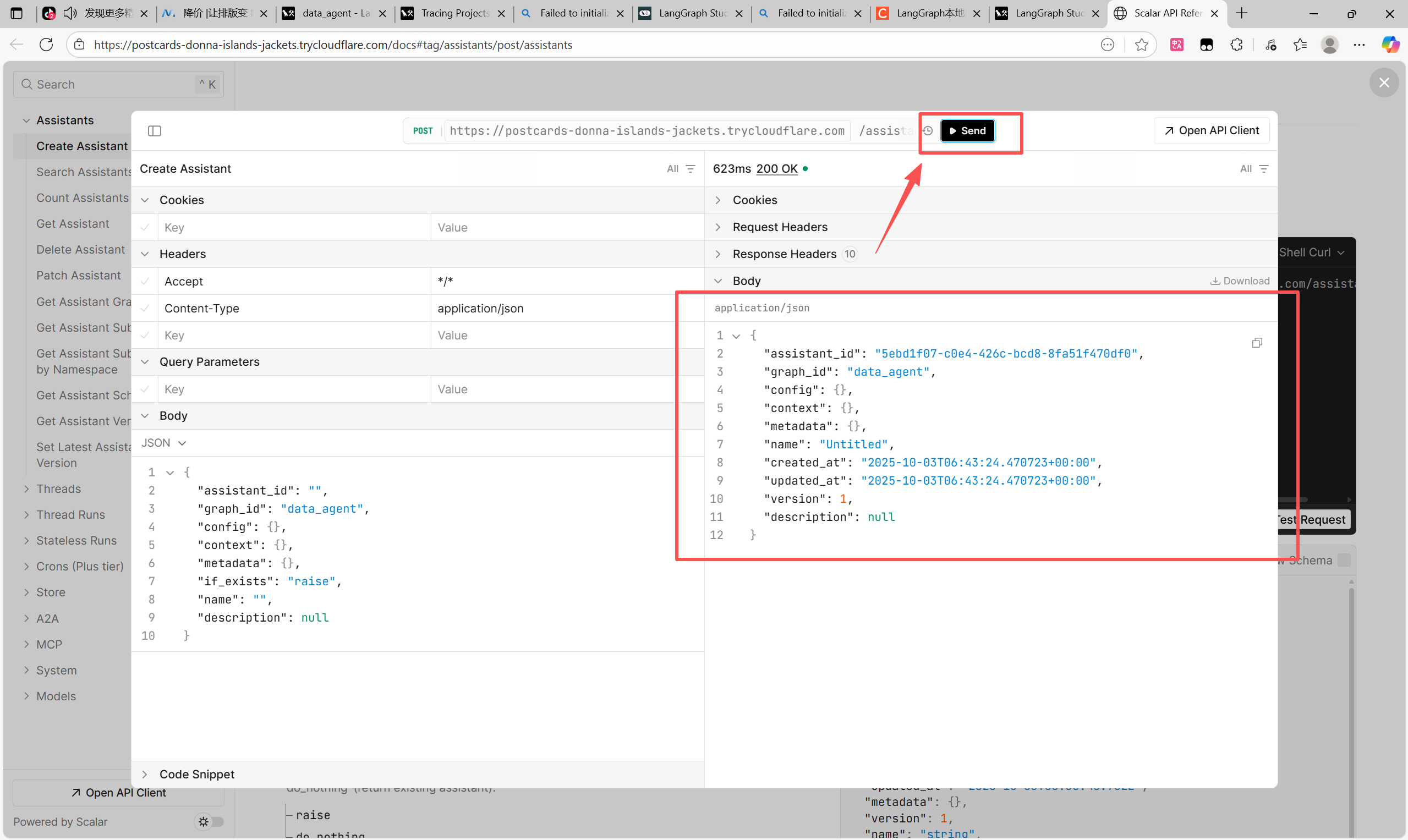Toggle dark mode switch near Powered by Scalar

click(x=210, y=821)
